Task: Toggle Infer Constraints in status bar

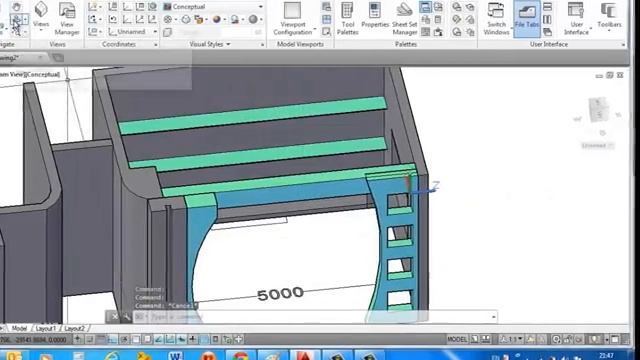Action: pos(78,339)
